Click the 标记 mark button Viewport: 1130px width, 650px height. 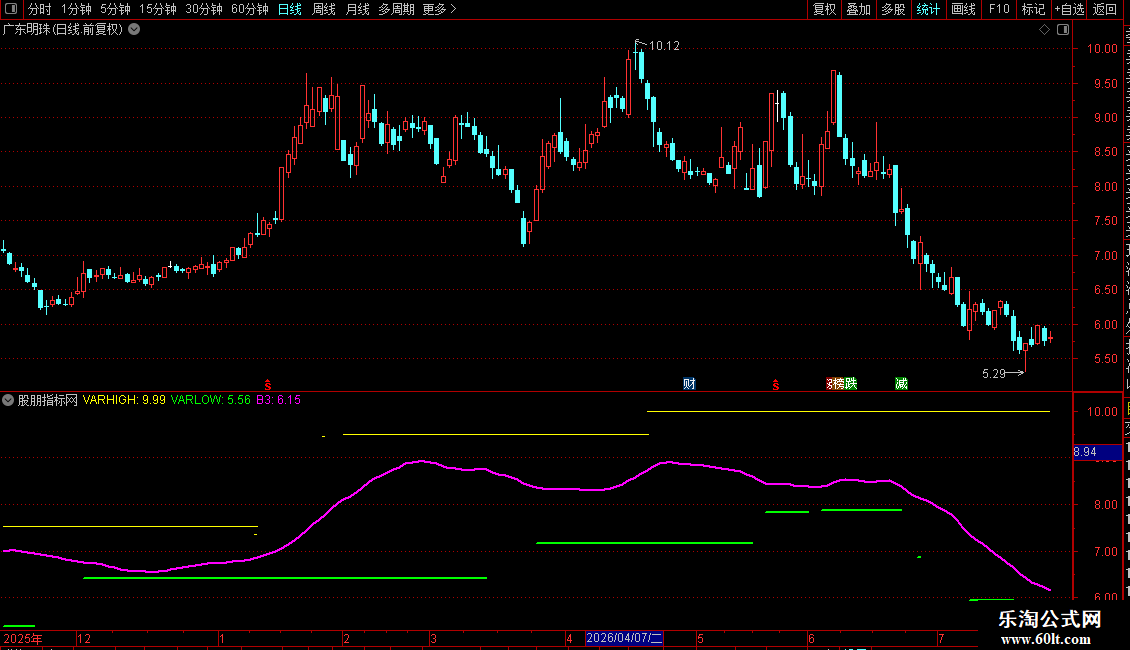click(x=1033, y=9)
